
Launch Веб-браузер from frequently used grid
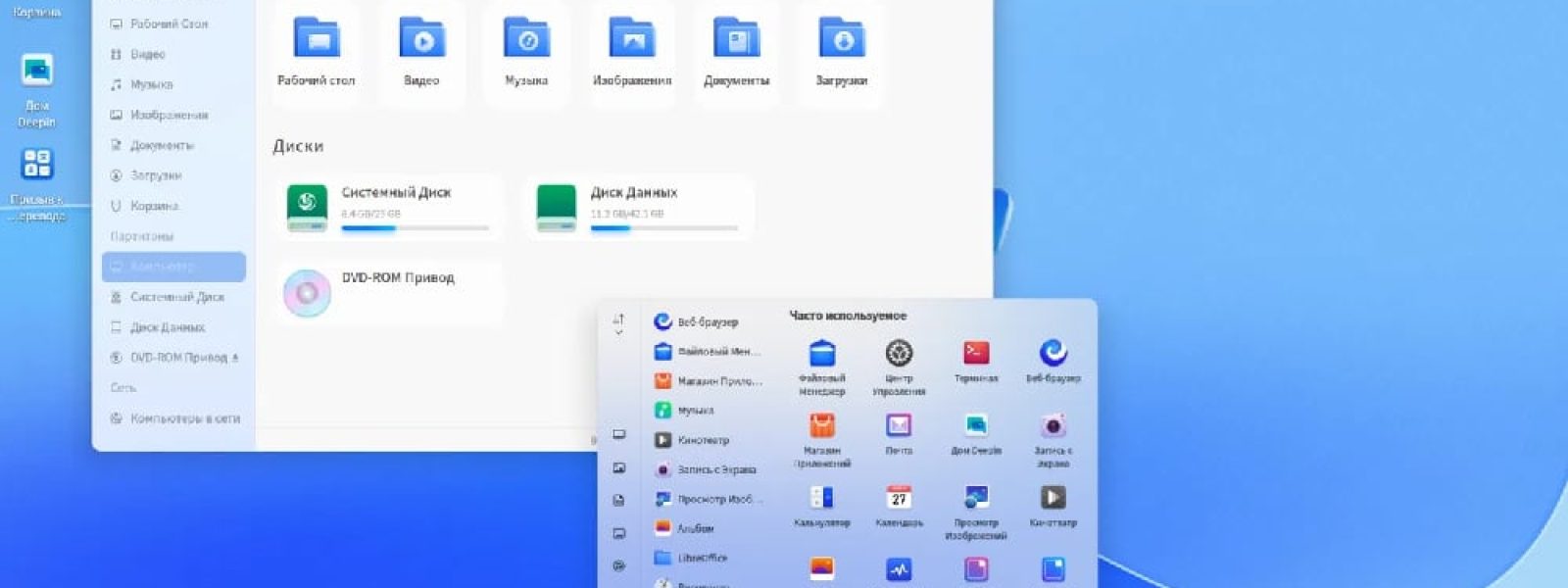pyautogui.click(x=1053, y=361)
